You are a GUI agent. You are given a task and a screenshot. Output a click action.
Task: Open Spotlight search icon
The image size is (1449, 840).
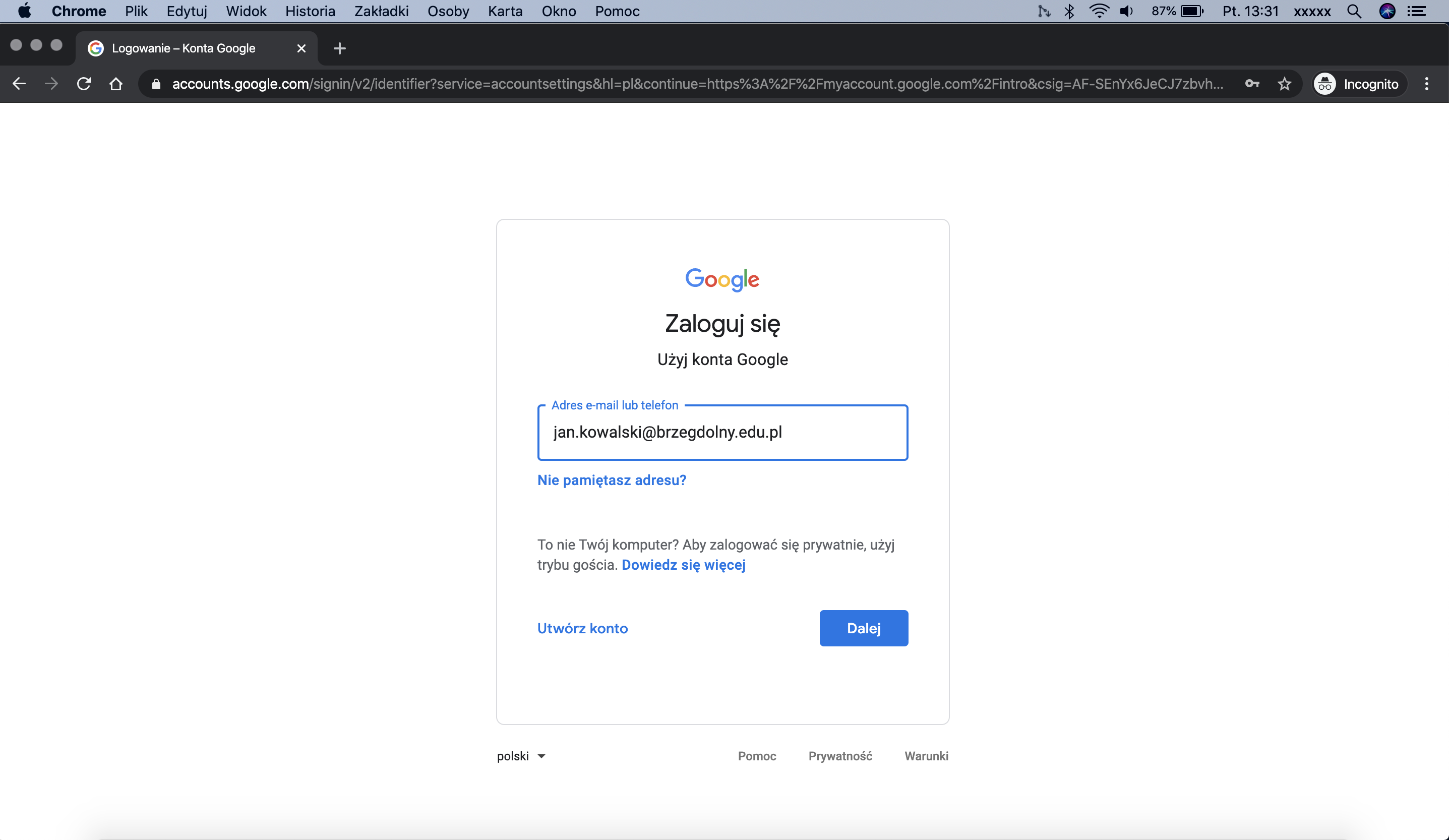[x=1354, y=11]
